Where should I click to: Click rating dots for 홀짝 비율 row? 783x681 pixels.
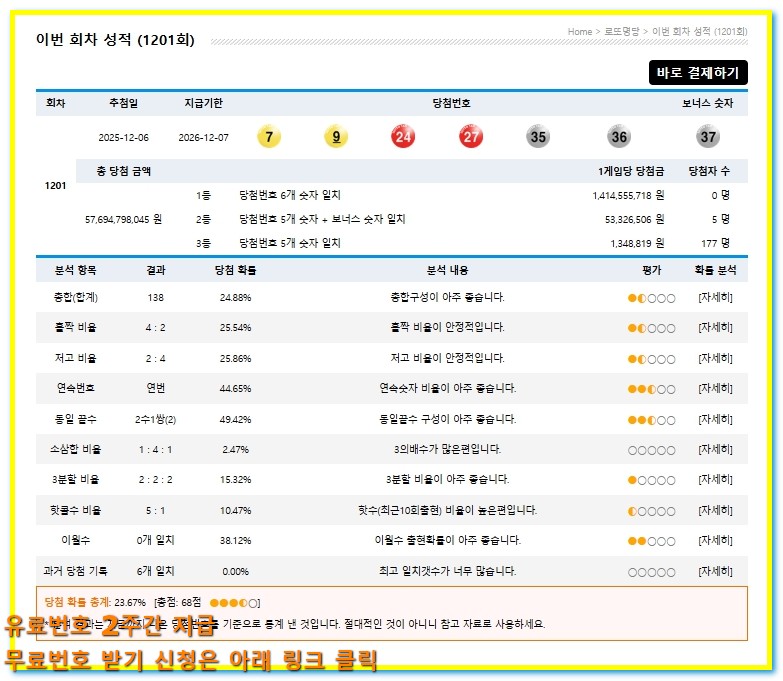(x=652, y=329)
